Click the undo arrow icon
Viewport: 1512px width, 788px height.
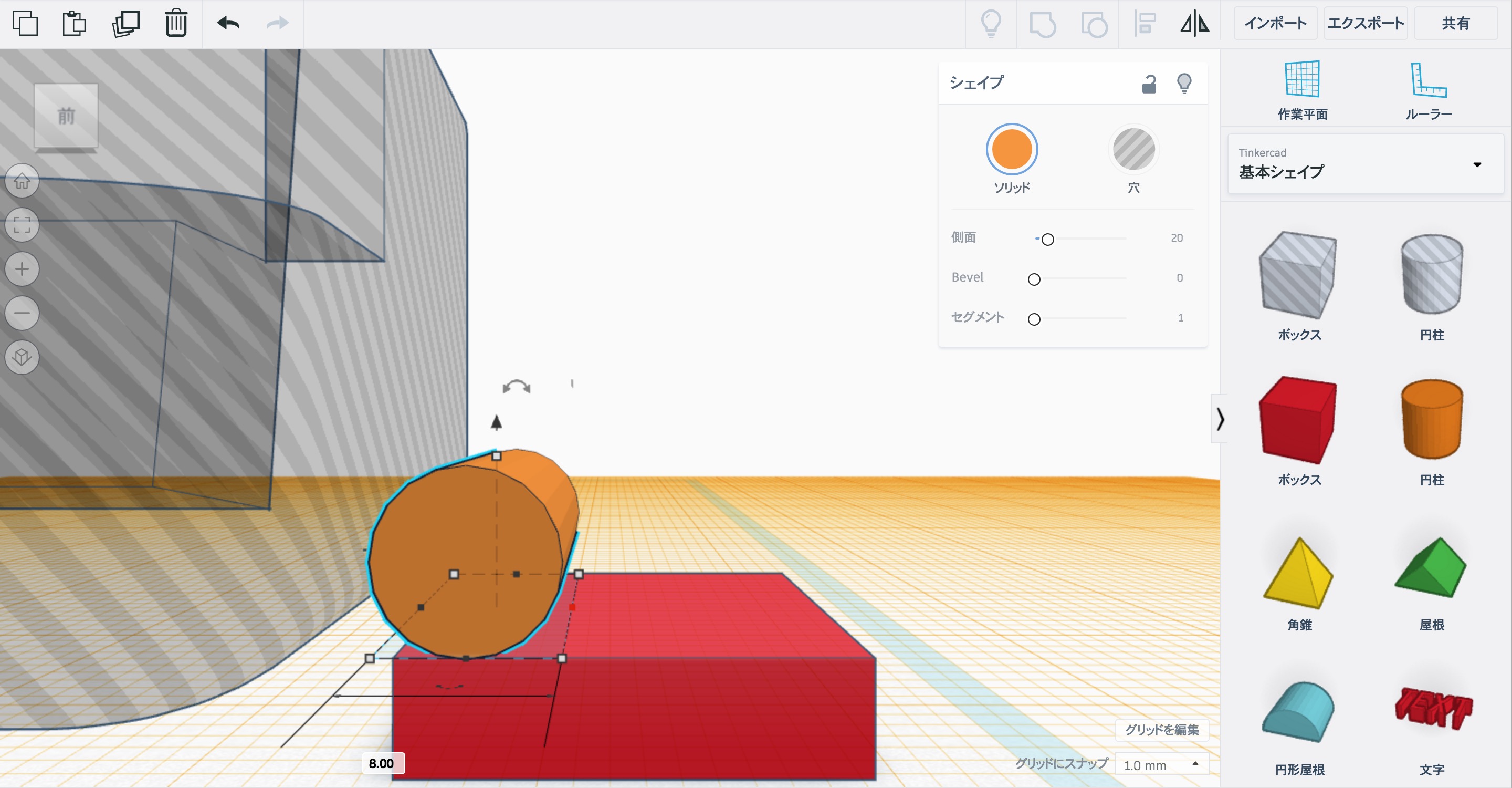click(x=228, y=24)
